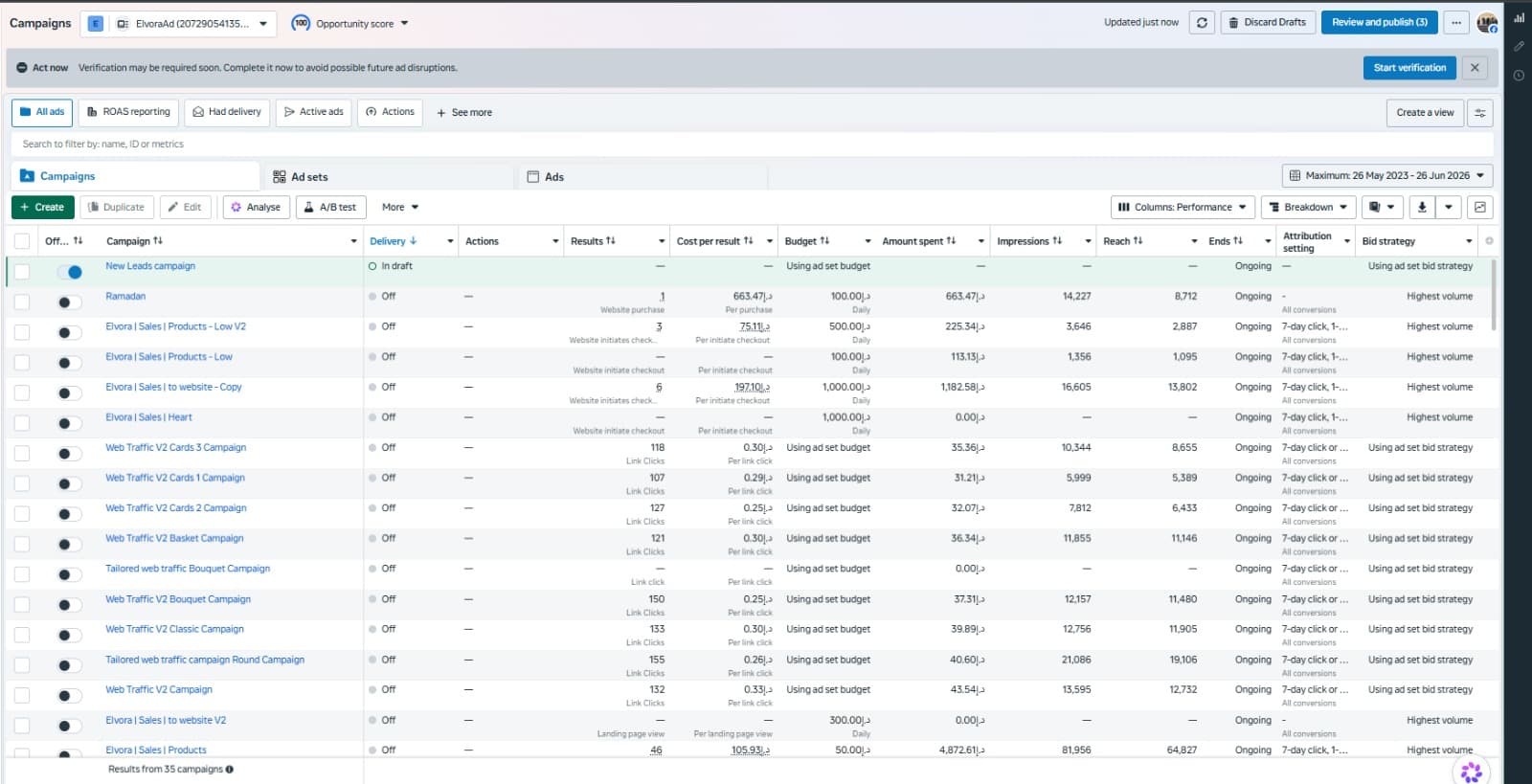Toggle off the New Leads campaign

(69, 272)
